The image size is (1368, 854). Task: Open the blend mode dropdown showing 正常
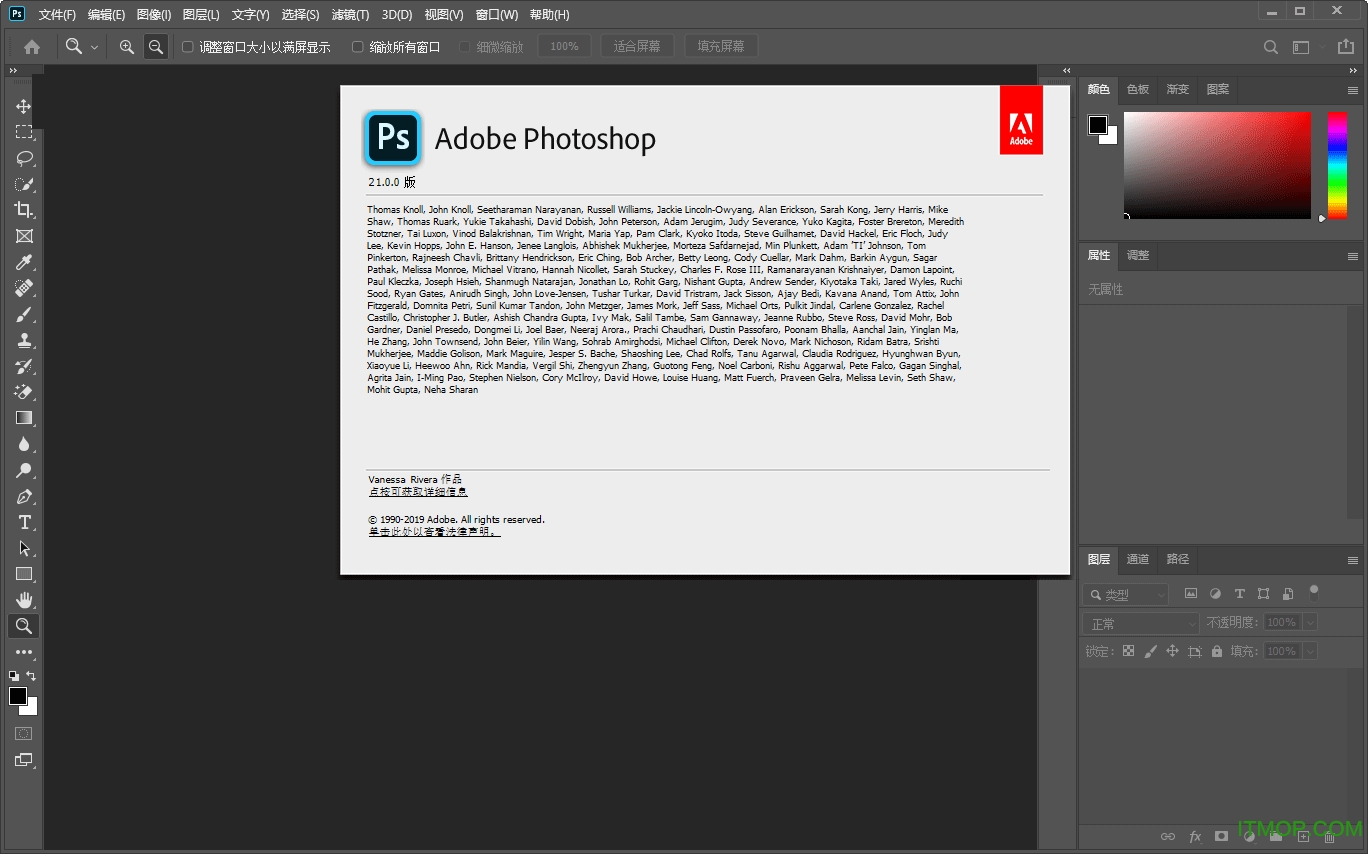pos(1139,621)
